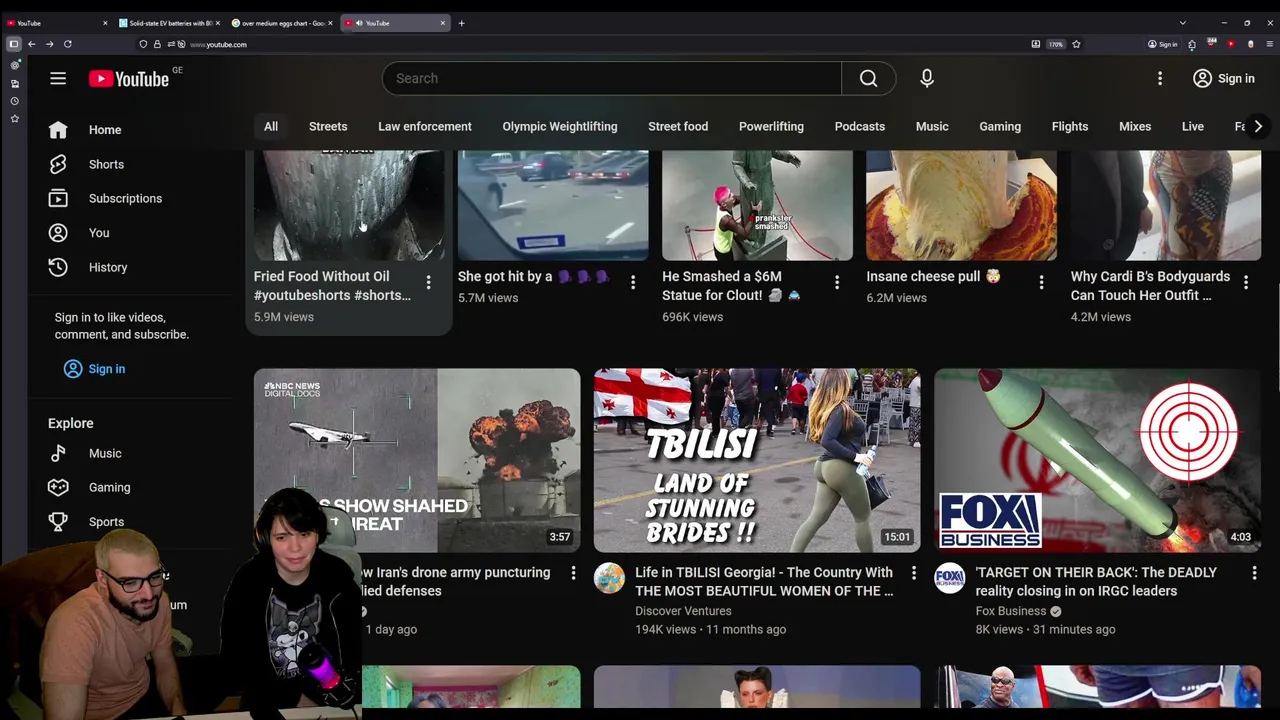Click the Home sidebar icon
Image resolution: width=1280 pixels, height=720 pixels.
[58, 130]
